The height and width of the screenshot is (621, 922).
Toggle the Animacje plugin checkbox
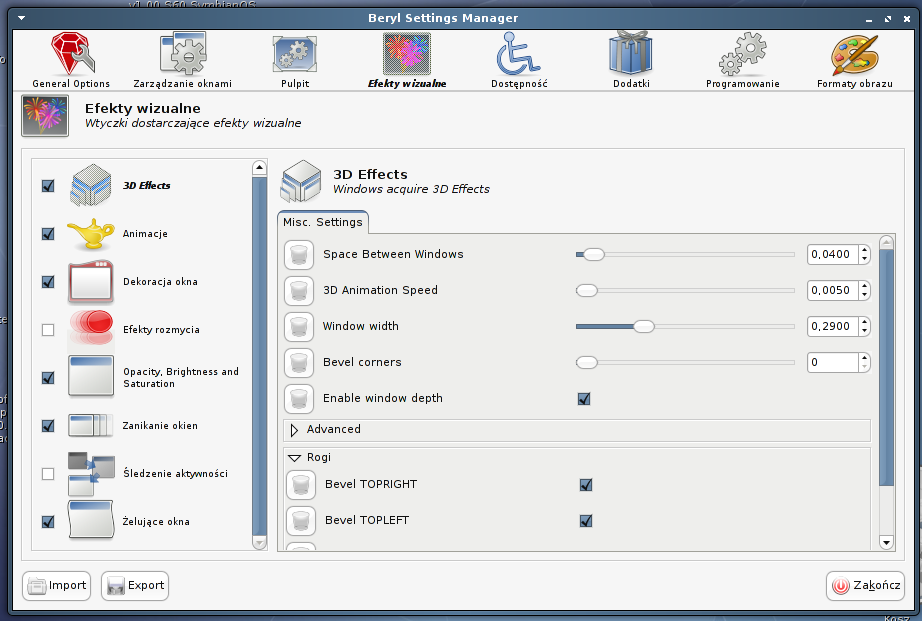(48, 234)
